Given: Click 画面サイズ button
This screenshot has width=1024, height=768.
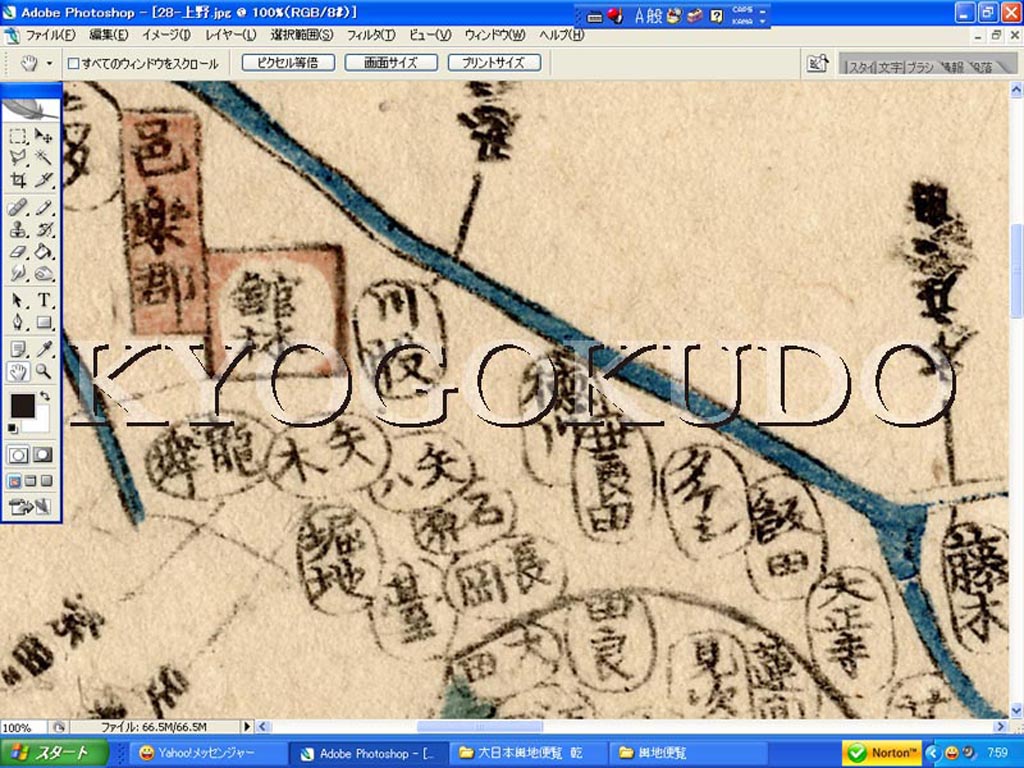Looking at the screenshot, I should pyautogui.click(x=391, y=63).
